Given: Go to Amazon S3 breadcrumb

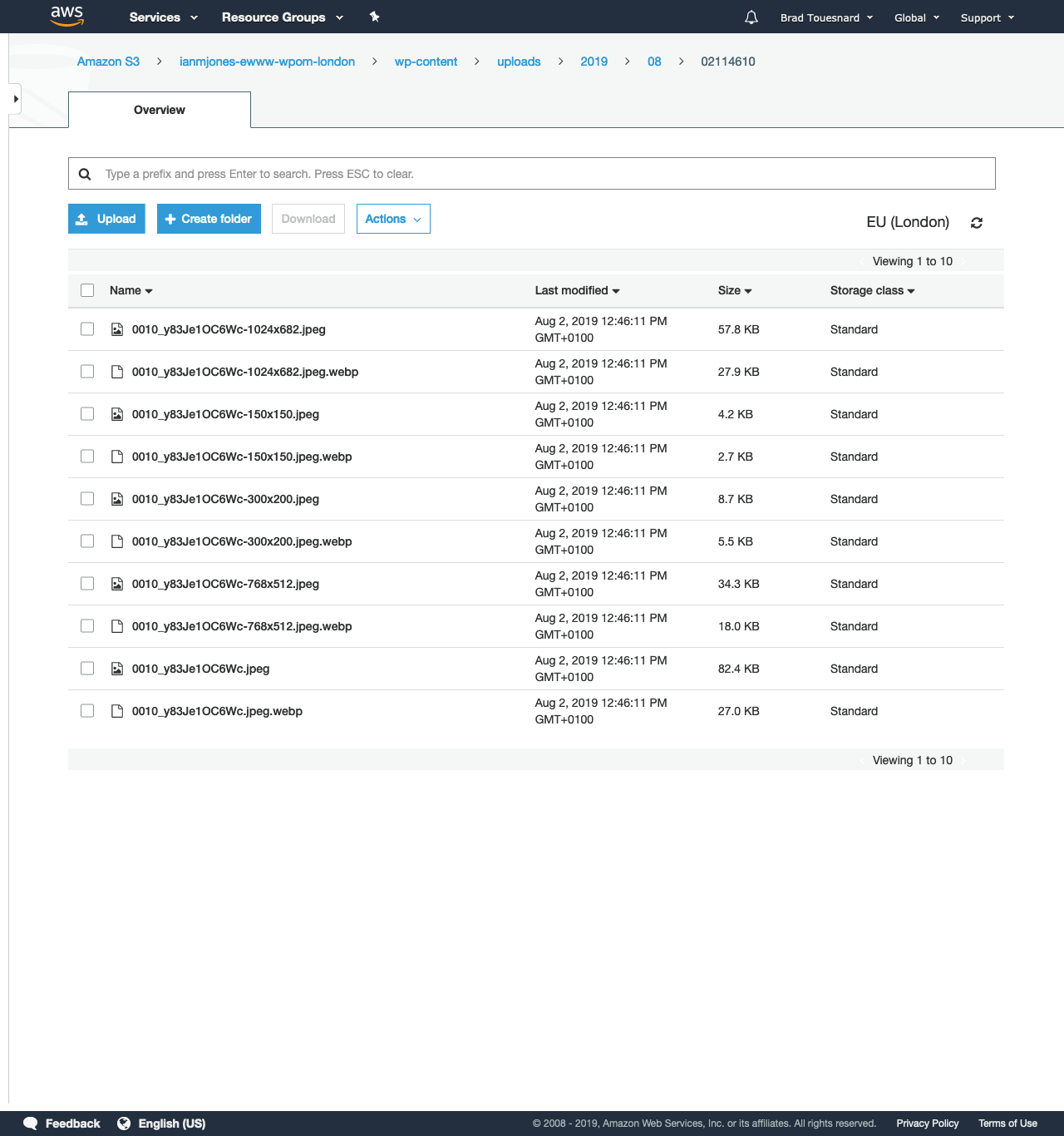Looking at the screenshot, I should tap(108, 62).
